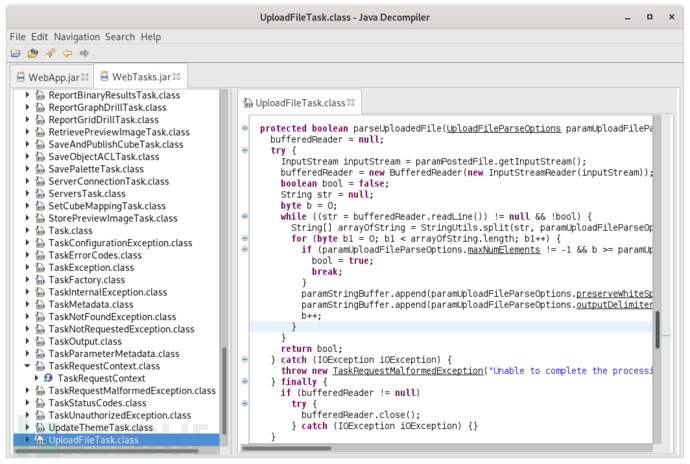Collapse the while loop fold marker
690x464 pixels.
pos(245,216)
